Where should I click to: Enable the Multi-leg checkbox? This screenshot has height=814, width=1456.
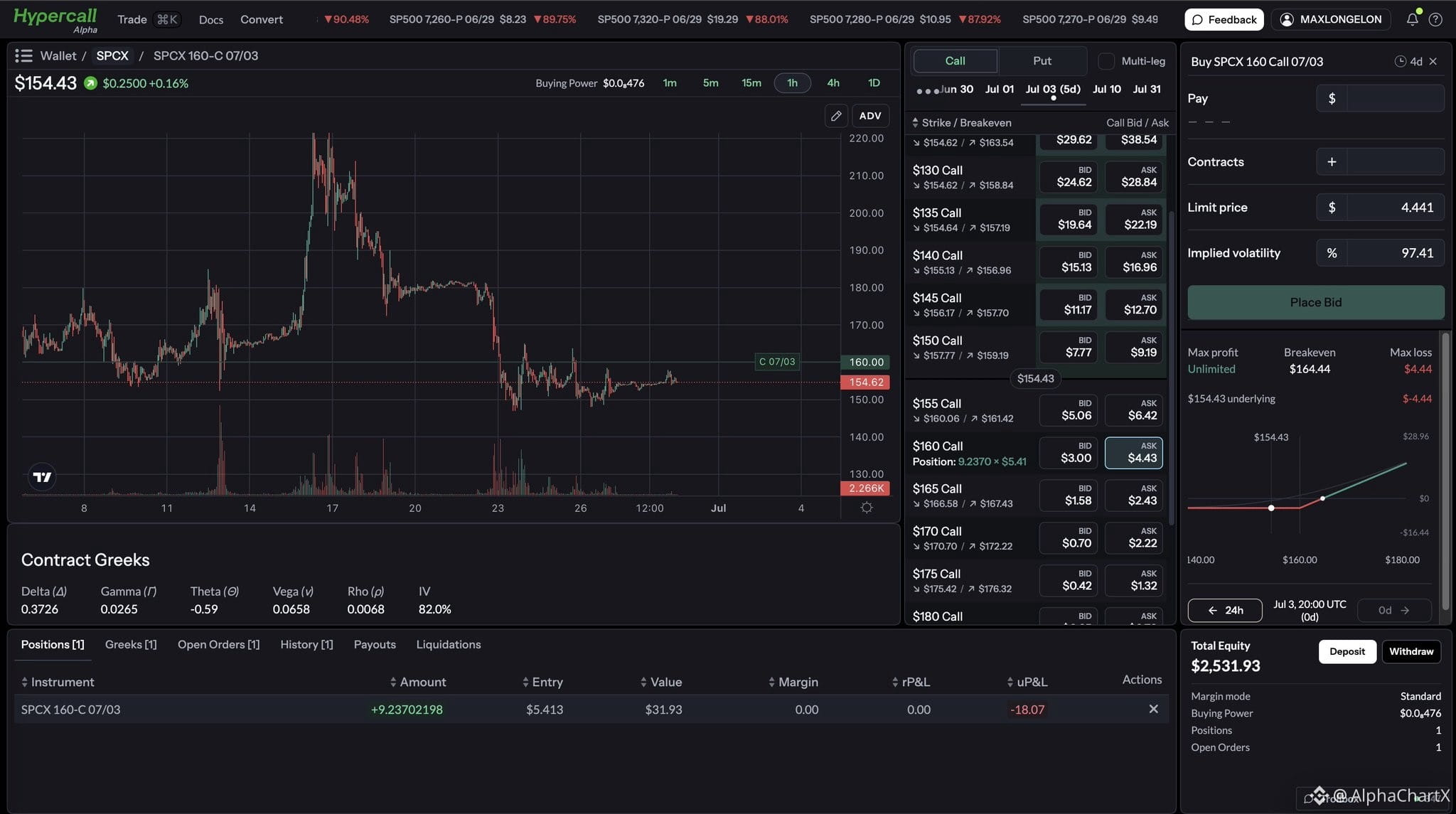(1106, 61)
